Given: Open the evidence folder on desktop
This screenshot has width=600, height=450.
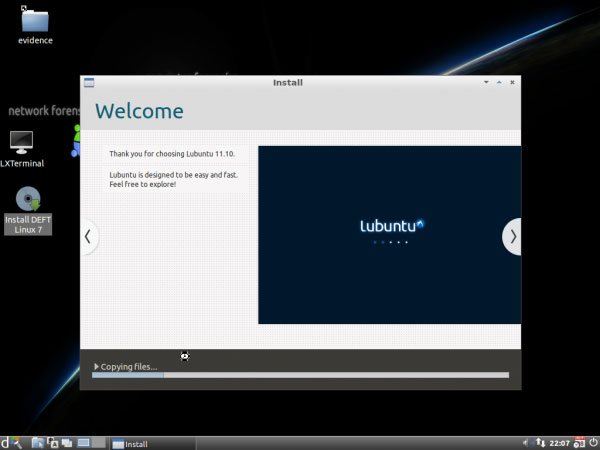Looking at the screenshot, I should (x=35, y=26).
